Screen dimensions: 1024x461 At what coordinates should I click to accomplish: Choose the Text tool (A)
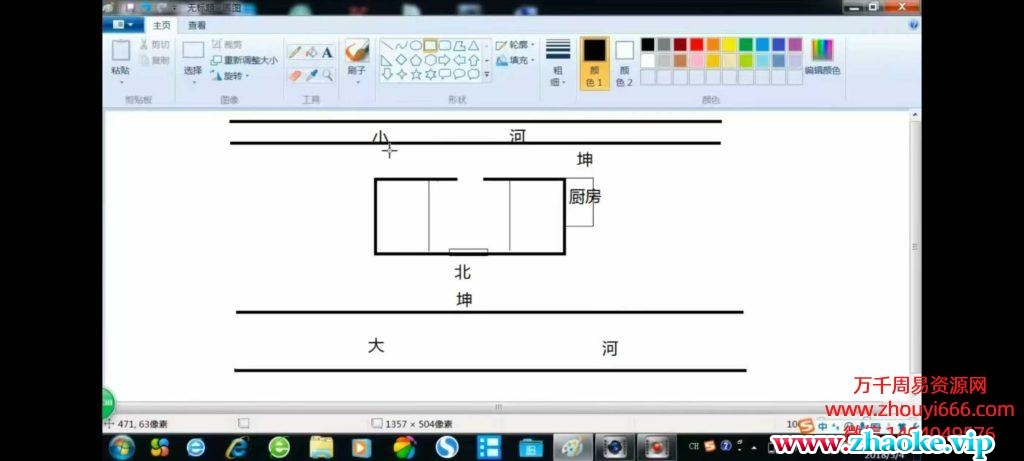pos(327,52)
